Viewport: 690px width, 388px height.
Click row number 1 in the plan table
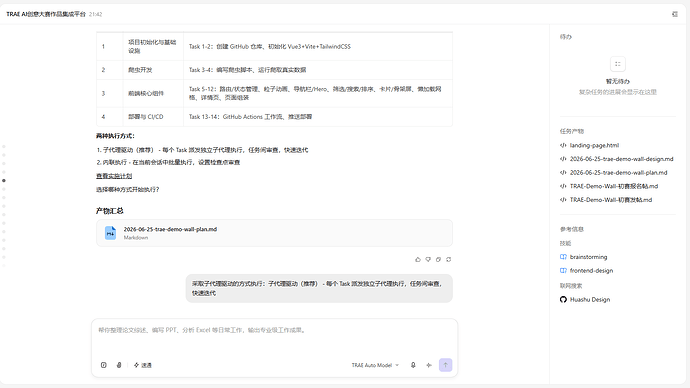tap(103, 47)
